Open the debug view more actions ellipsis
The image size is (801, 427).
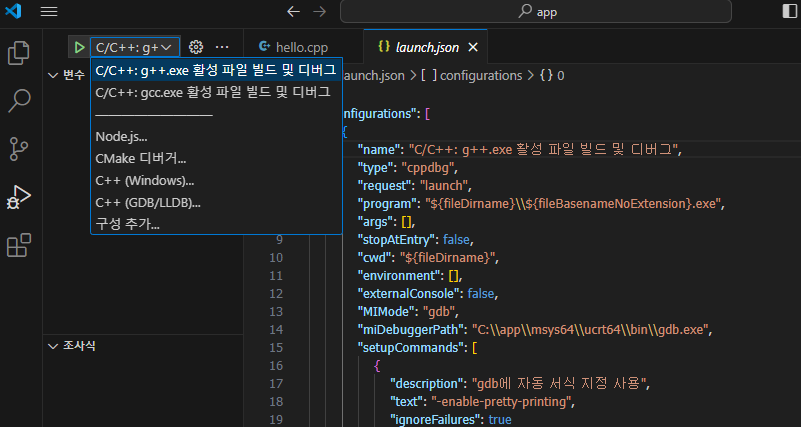pyautogui.click(x=222, y=48)
